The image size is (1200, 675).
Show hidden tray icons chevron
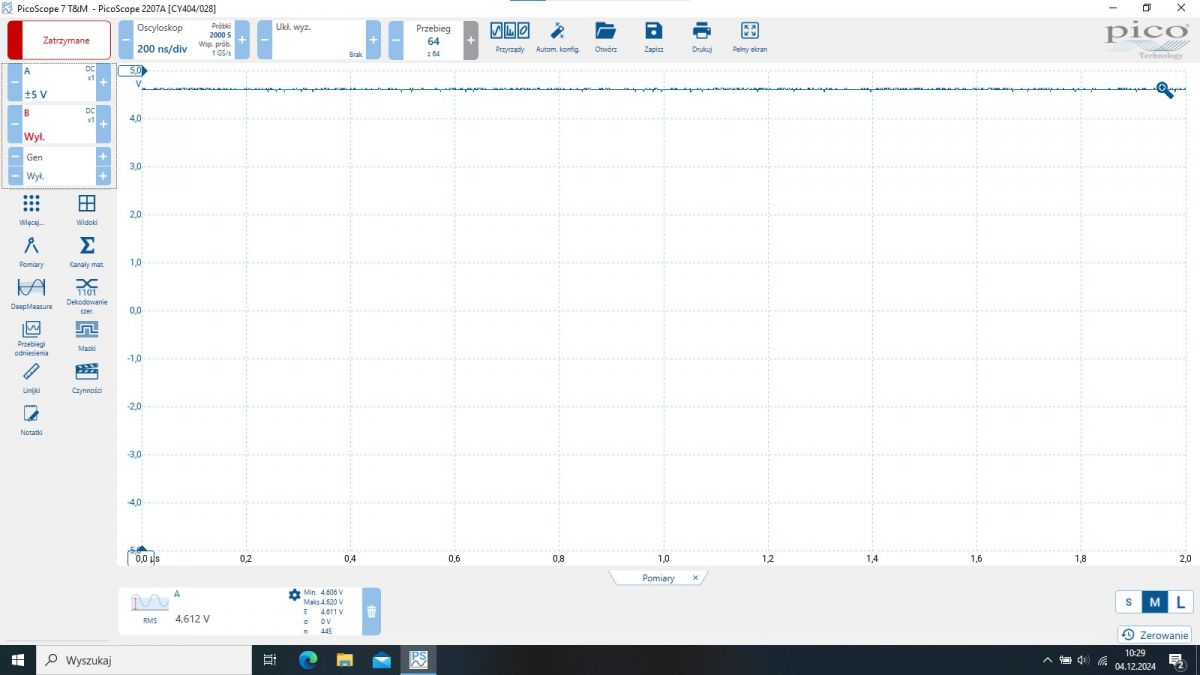coord(1047,660)
